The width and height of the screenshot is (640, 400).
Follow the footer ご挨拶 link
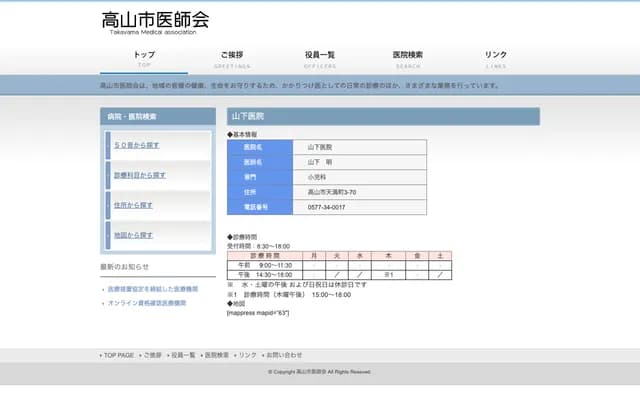tap(151, 355)
